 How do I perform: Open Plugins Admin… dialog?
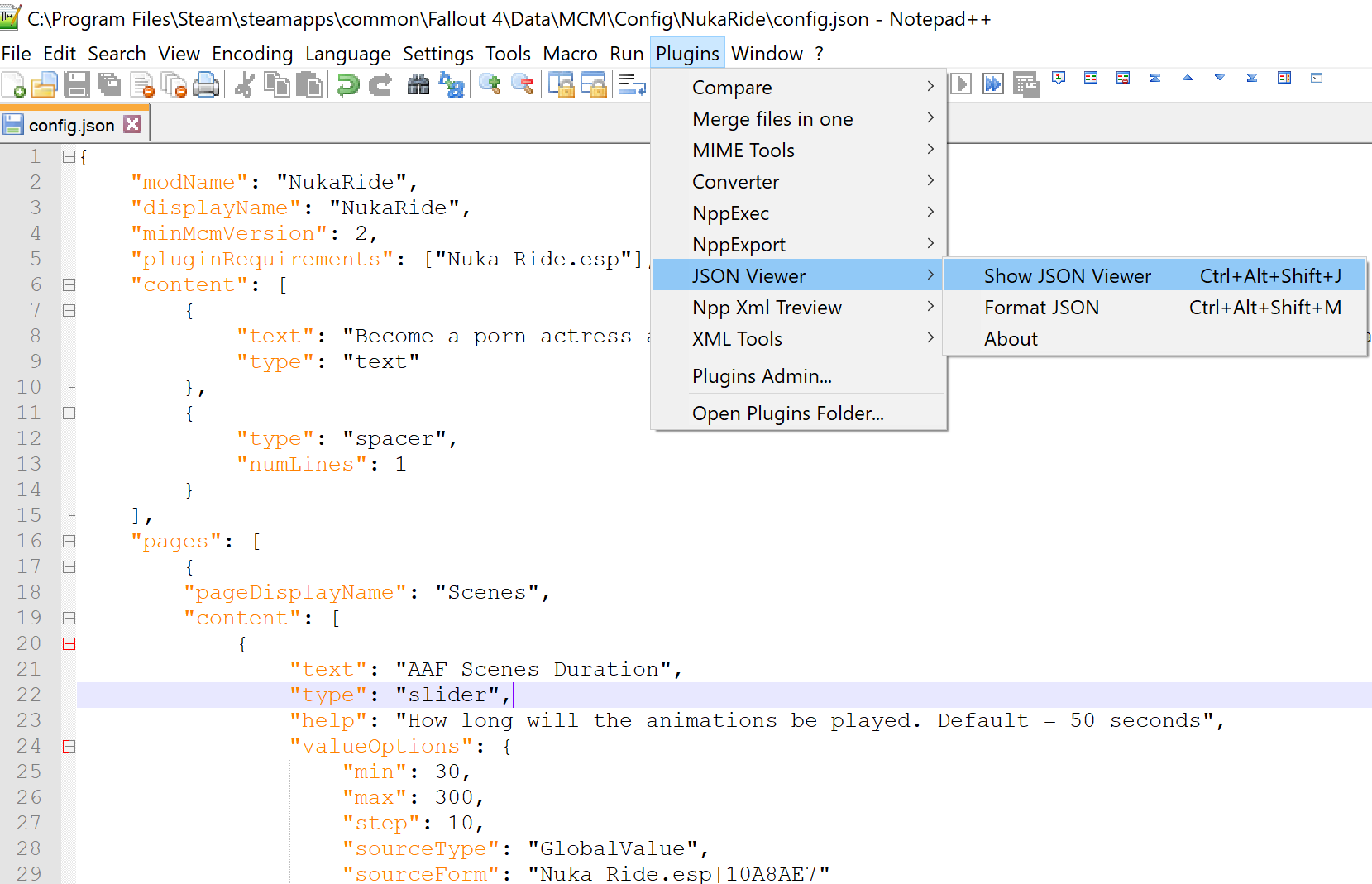(799, 375)
